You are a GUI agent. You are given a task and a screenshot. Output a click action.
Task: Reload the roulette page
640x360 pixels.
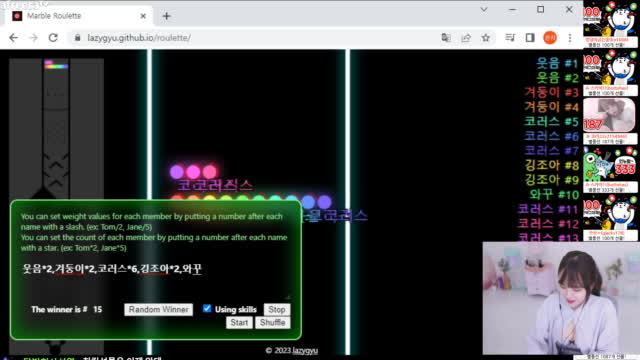53,38
